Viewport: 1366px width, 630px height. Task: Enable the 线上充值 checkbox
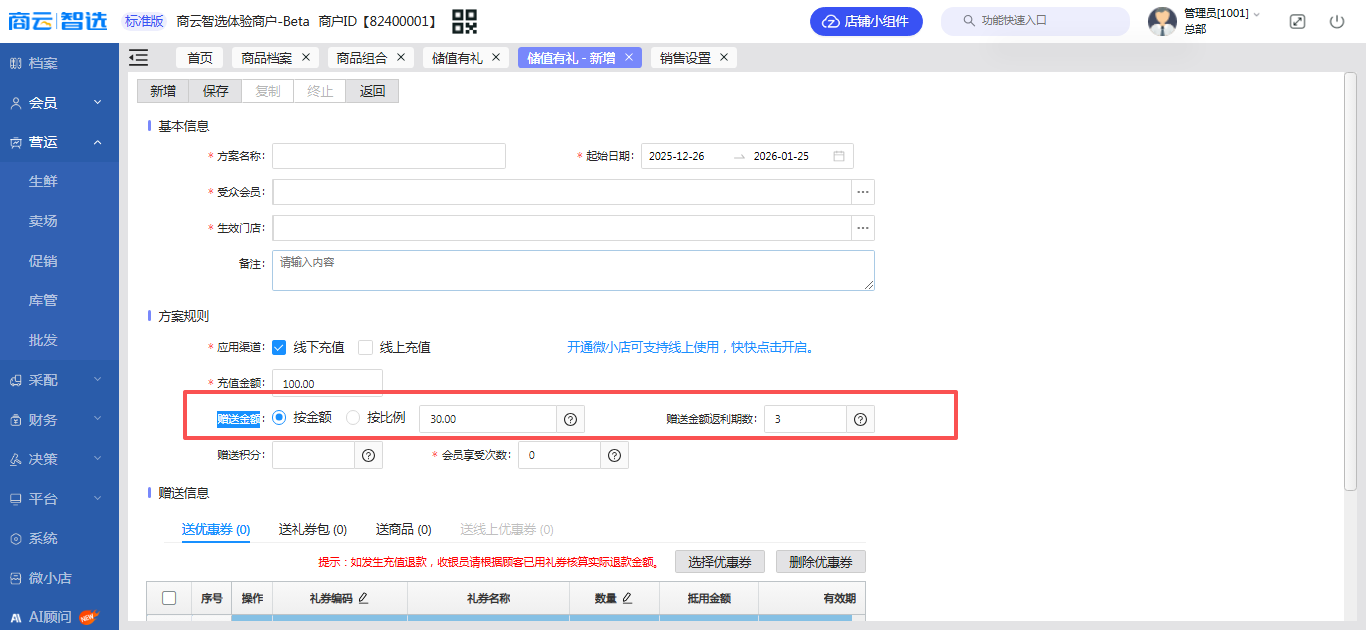[366, 348]
